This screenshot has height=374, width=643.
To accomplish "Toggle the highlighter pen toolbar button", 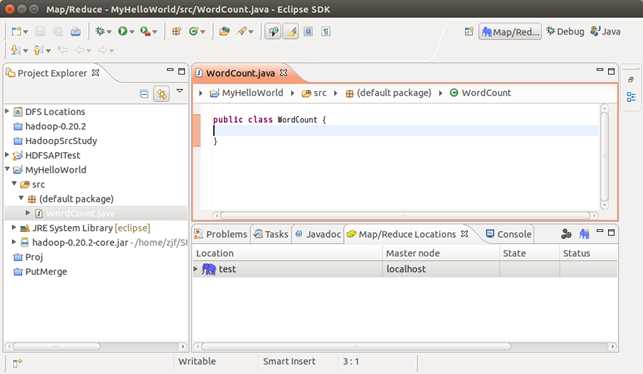I will coord(291,32).
